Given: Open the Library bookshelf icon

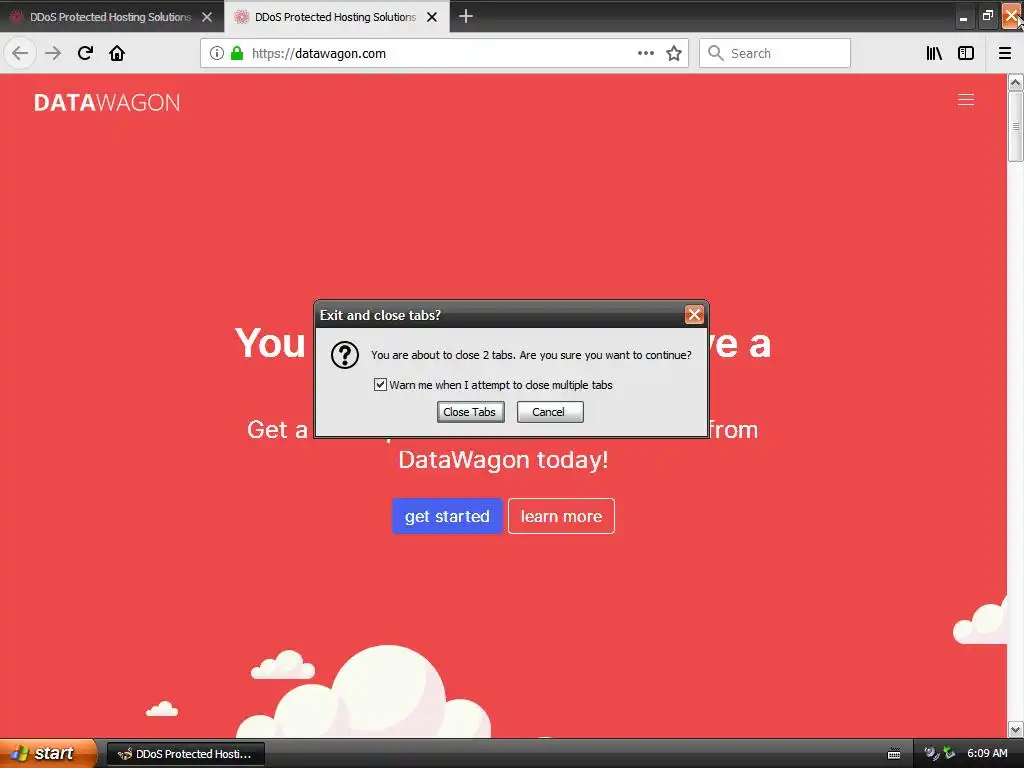Looking at the screenshot, I should tap(934, 53).
